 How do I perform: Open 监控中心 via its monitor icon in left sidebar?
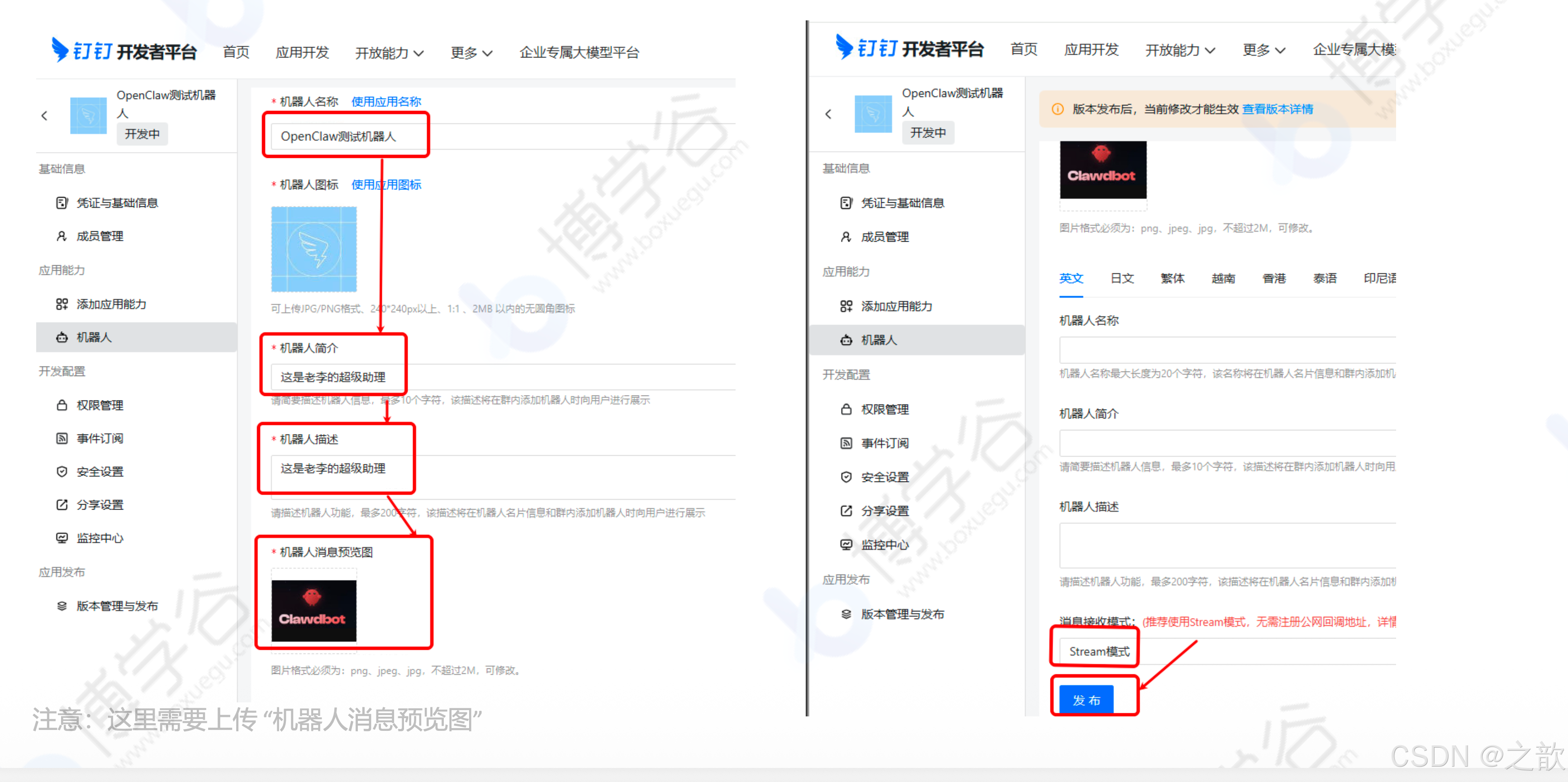pos(62,538)
